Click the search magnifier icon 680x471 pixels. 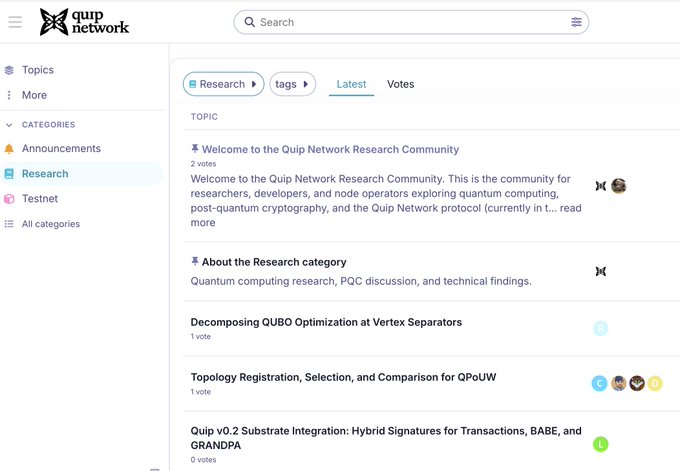(x=249, y=22)
